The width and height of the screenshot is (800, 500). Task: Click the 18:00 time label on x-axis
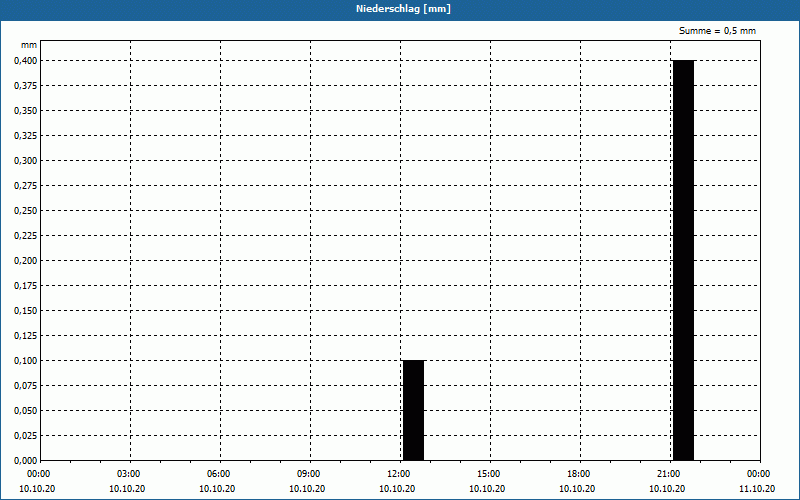(580, 474)
